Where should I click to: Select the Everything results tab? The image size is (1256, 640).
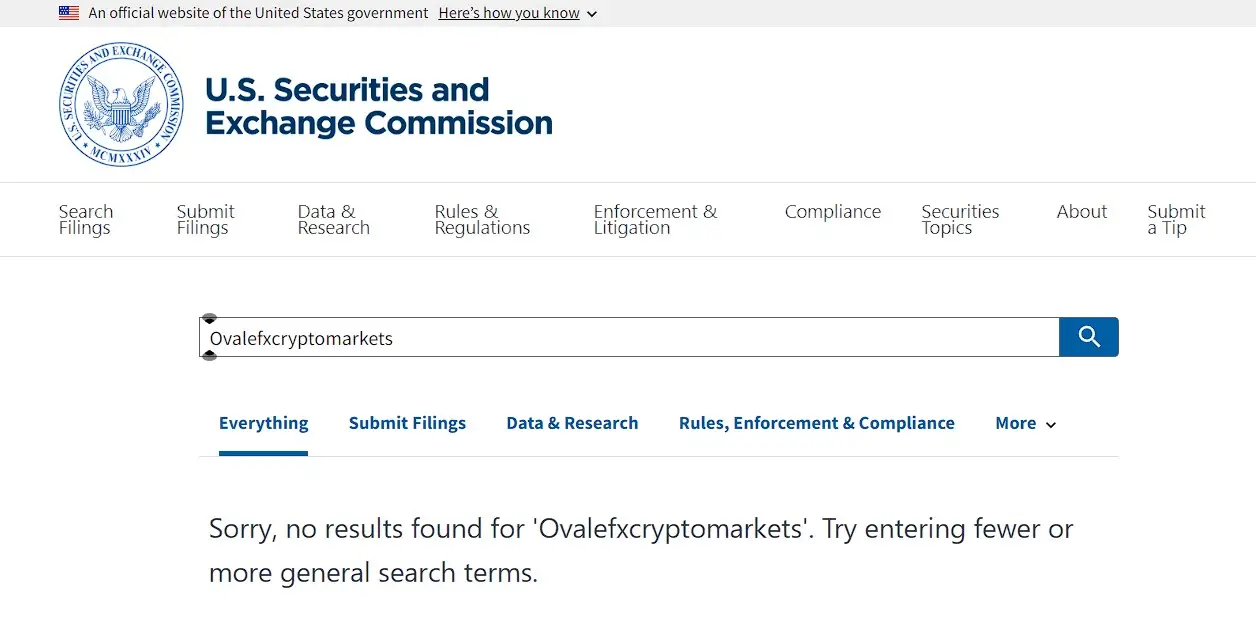263,423
